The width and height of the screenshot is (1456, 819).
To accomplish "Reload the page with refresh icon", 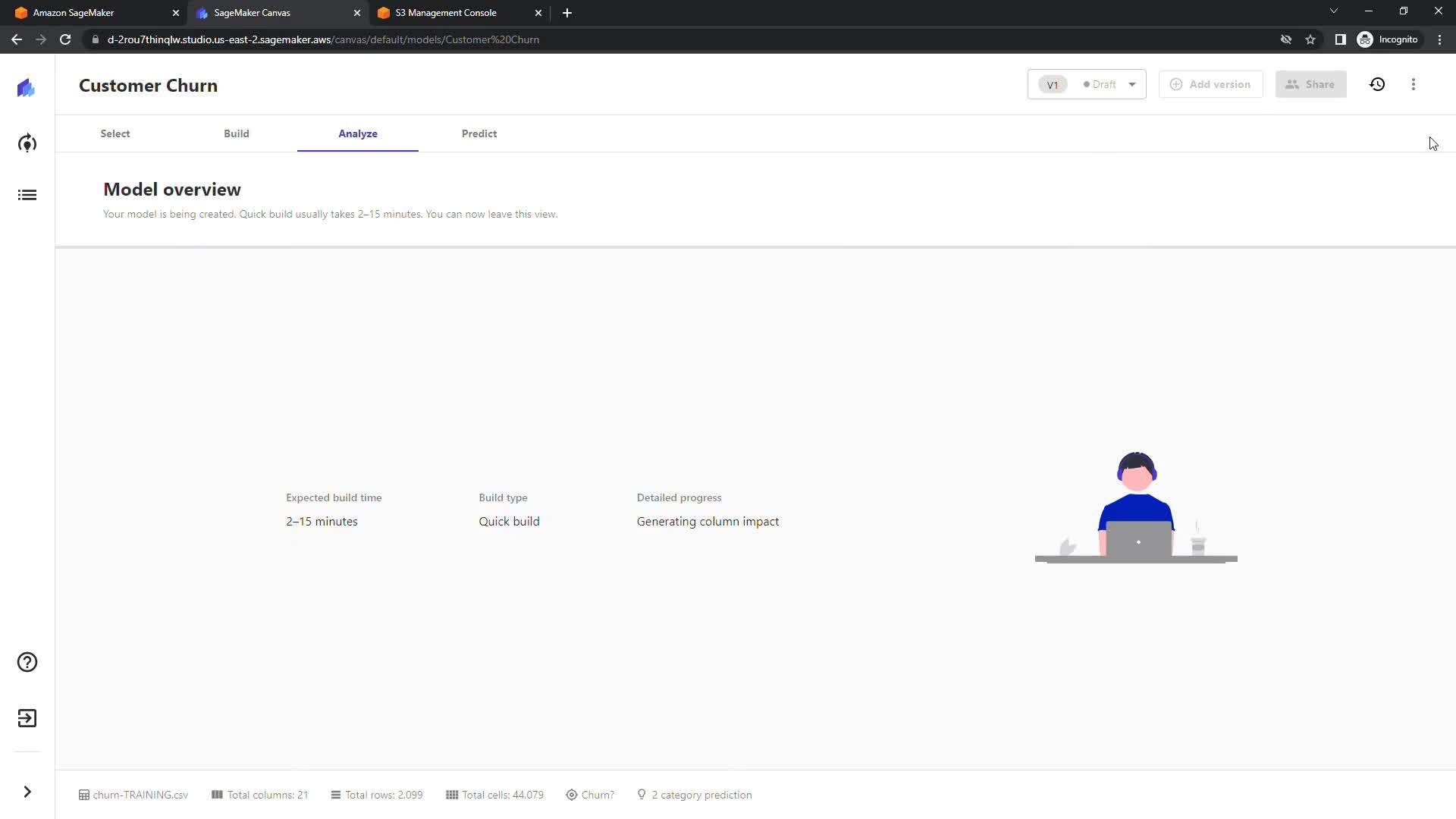I will [x=65, y=39].
